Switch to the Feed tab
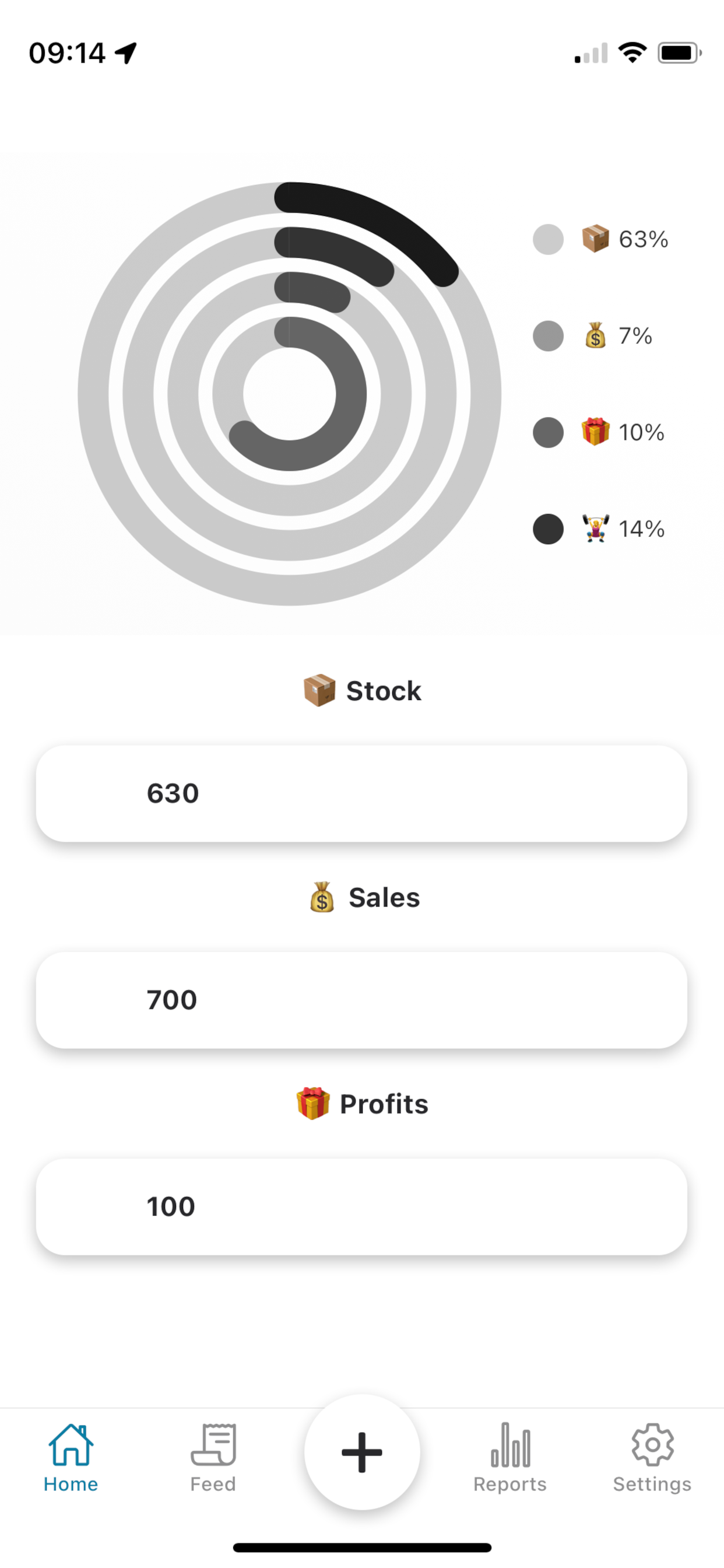This screenshot has width=724, height=1568. (x=213, y=1457)
